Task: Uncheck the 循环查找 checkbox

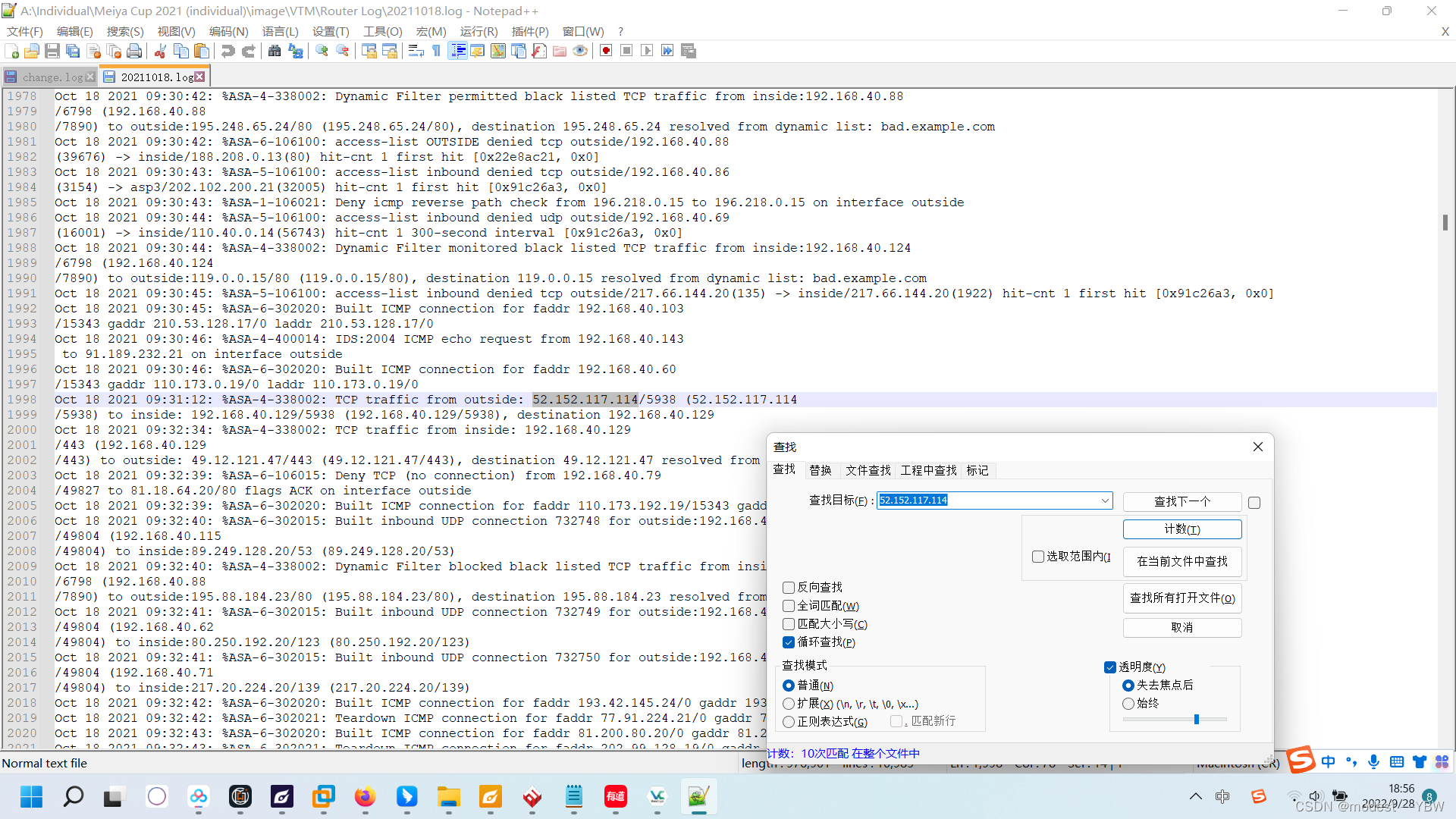Action: point(789,642)
